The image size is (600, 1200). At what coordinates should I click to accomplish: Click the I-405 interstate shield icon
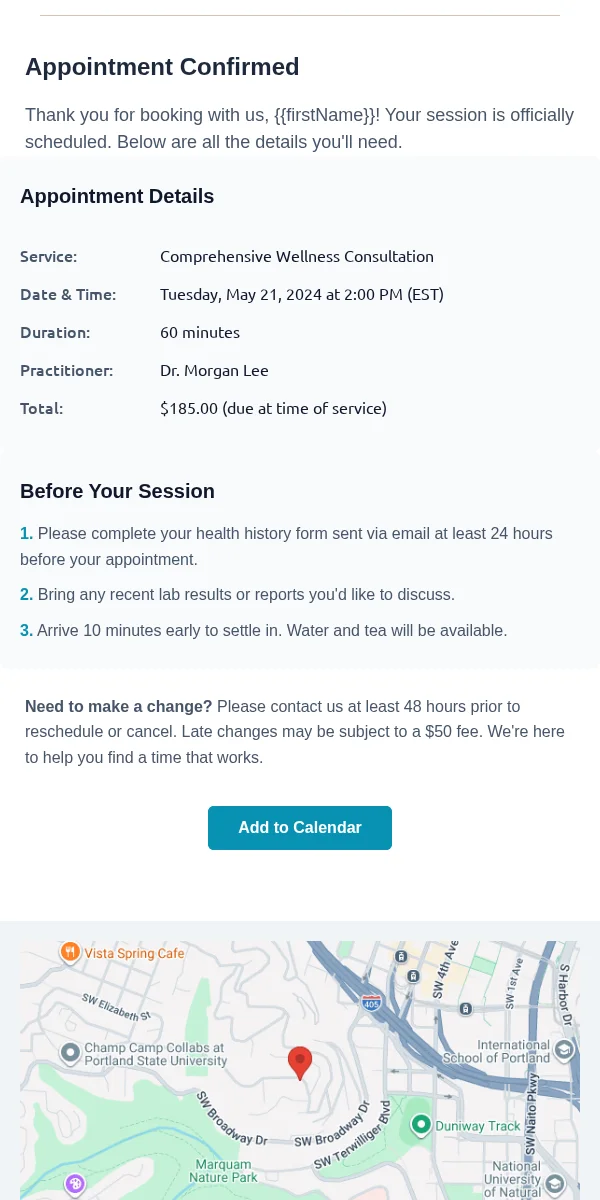point(371,1001)
